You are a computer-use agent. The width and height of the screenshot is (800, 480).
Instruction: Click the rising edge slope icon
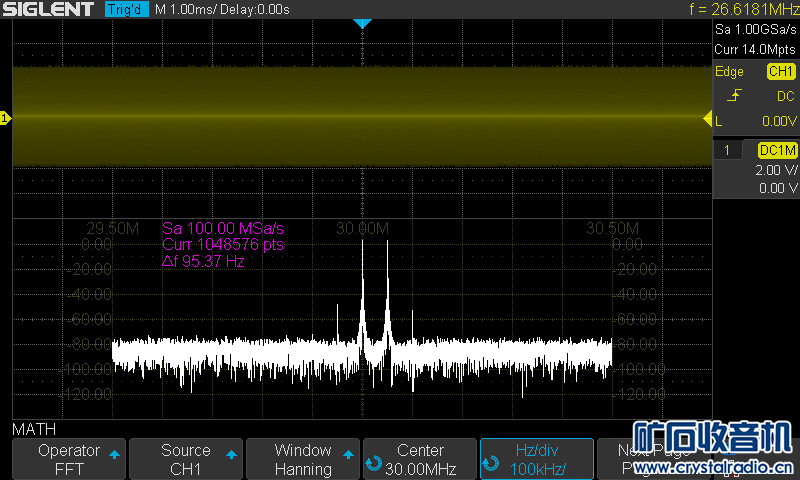[734, 95]
